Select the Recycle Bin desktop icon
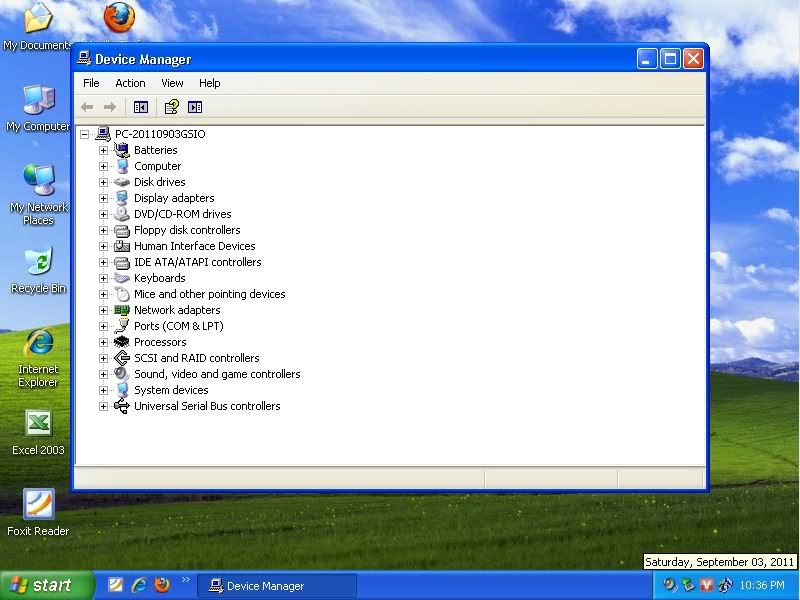 coord(38,270)
